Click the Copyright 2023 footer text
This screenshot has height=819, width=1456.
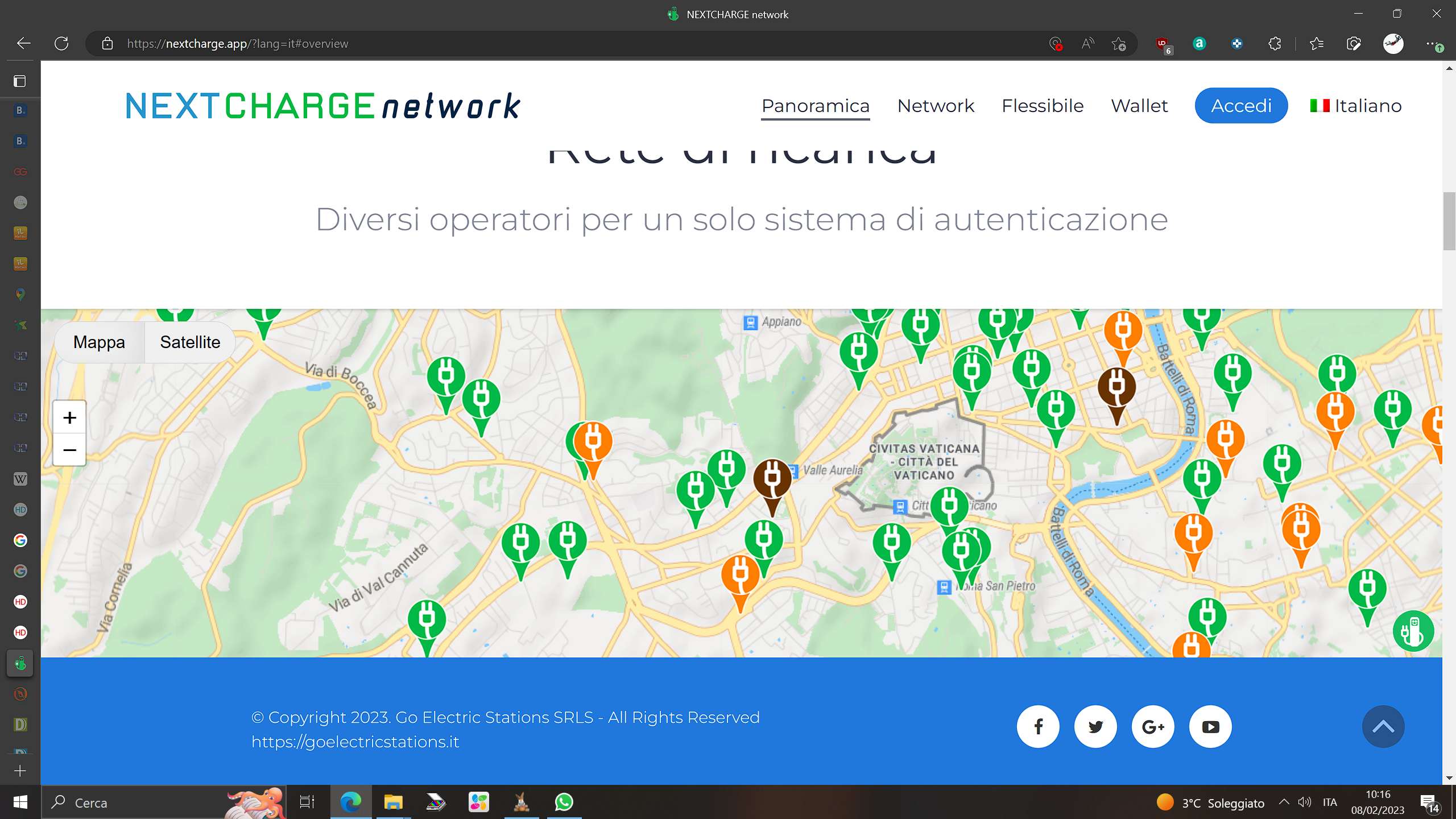506,717
